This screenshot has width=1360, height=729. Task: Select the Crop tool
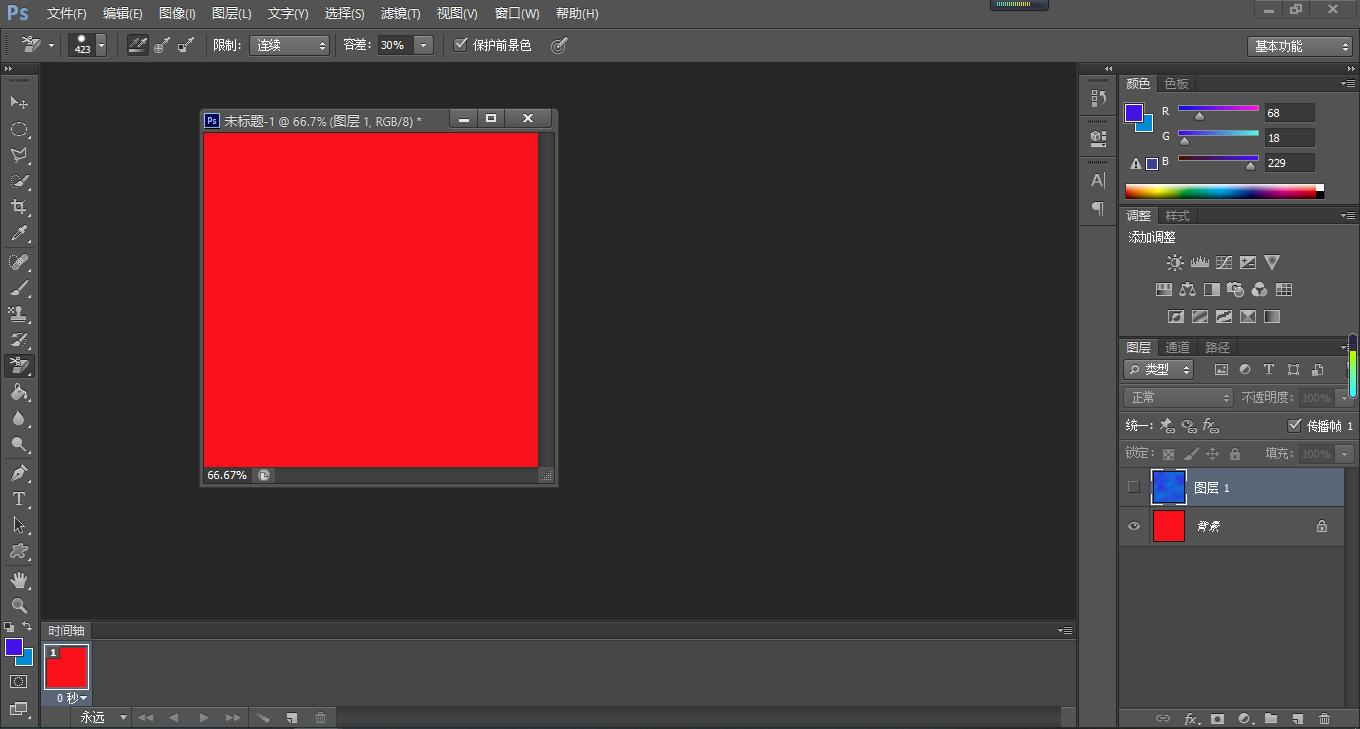[x=19, y=207]
